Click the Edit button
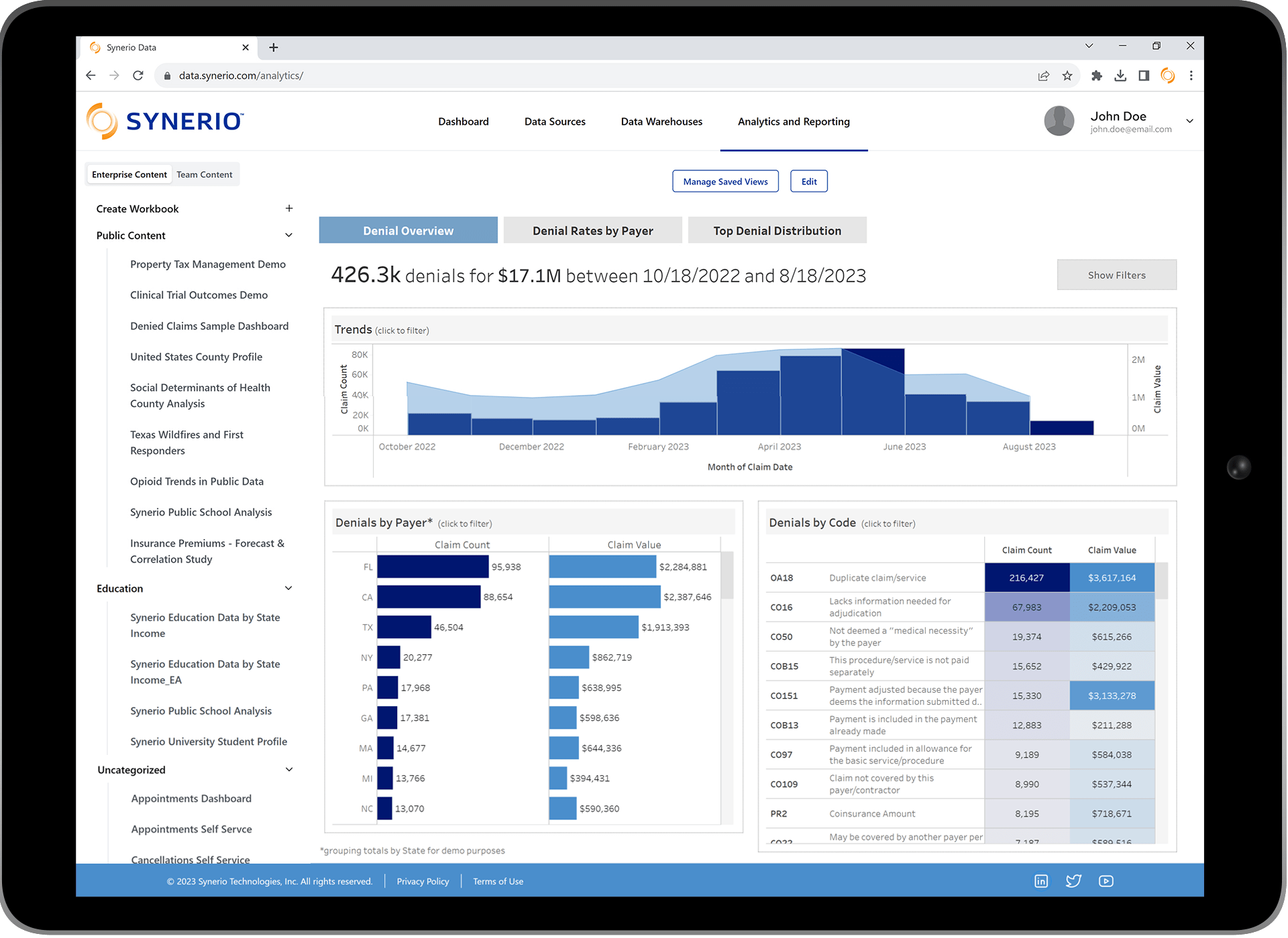The height and width of the screenshot is (938, 1288). coord(809,182)
